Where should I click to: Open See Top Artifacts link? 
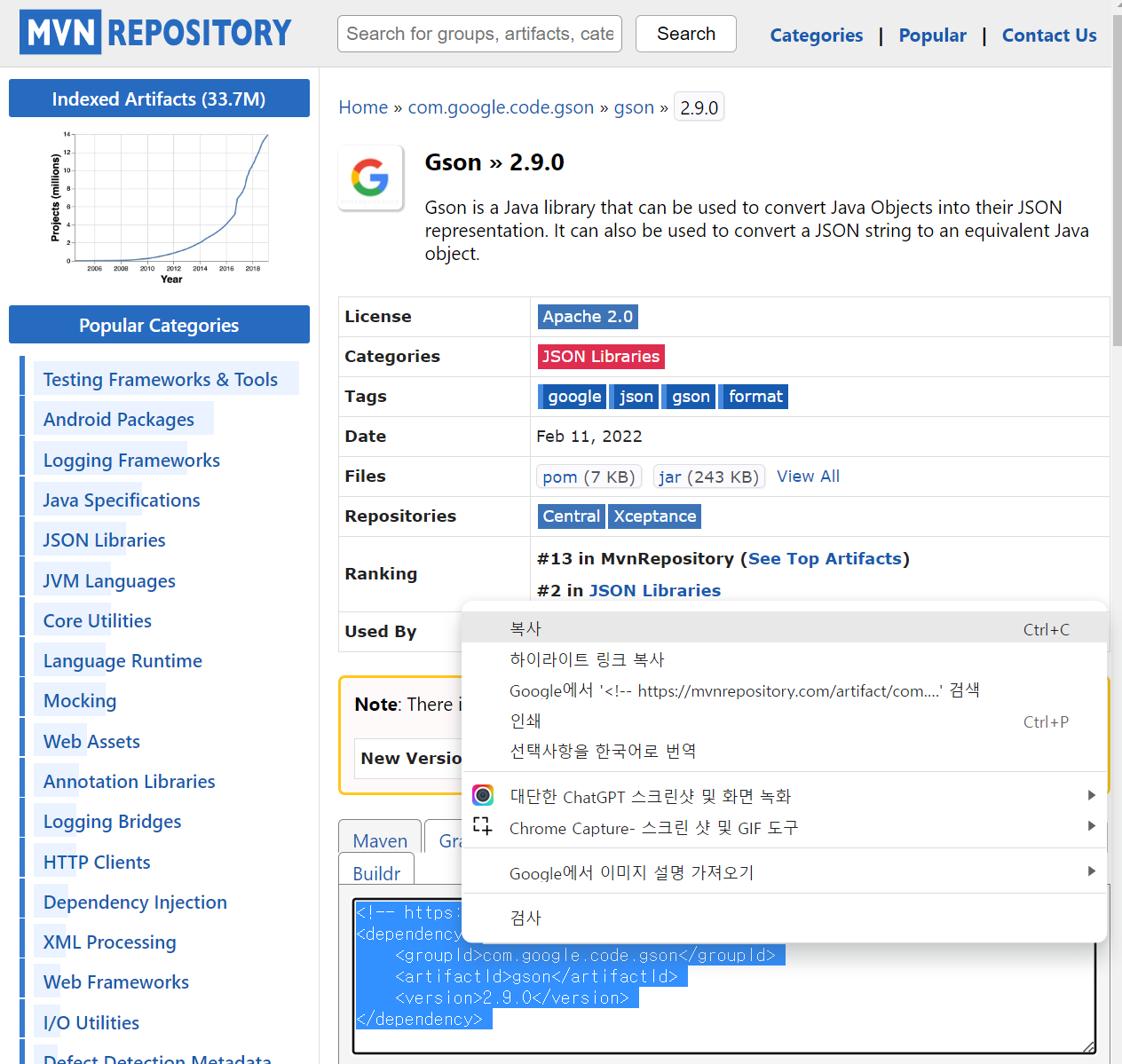click(x=825, y=559)
